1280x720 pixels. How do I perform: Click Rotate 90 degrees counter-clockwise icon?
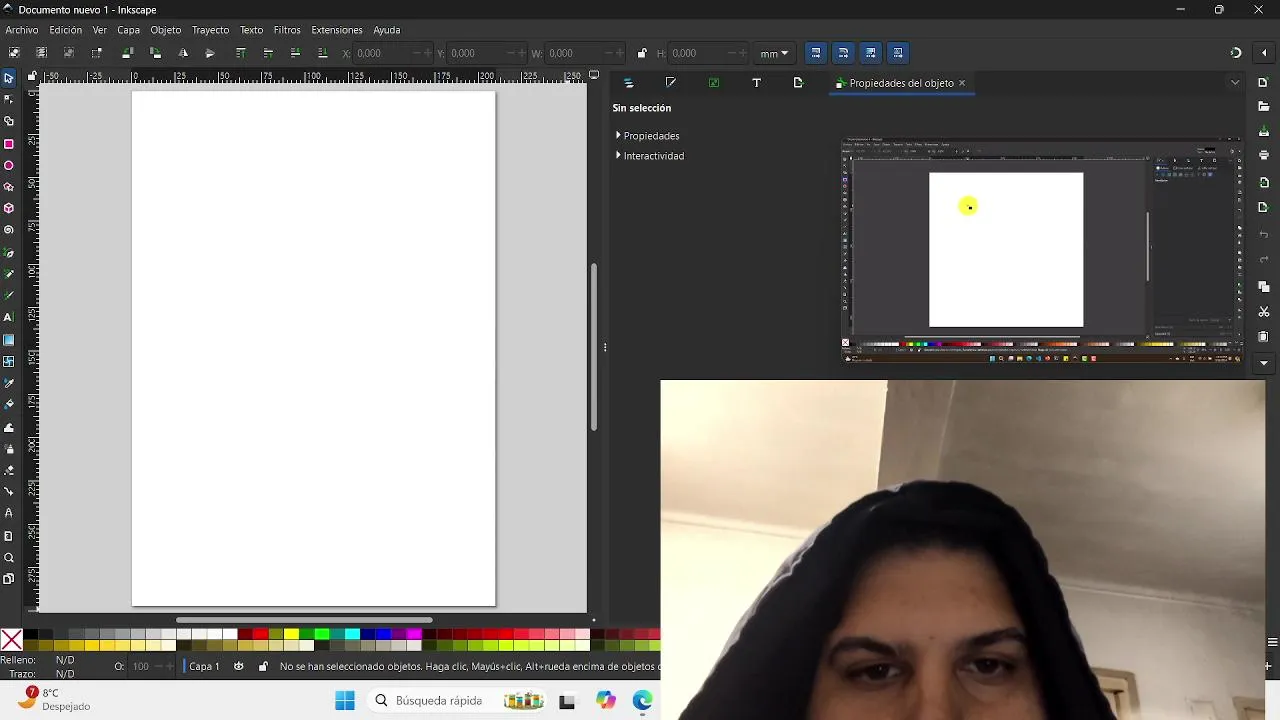pyautogui.click(x=127, y=53)
